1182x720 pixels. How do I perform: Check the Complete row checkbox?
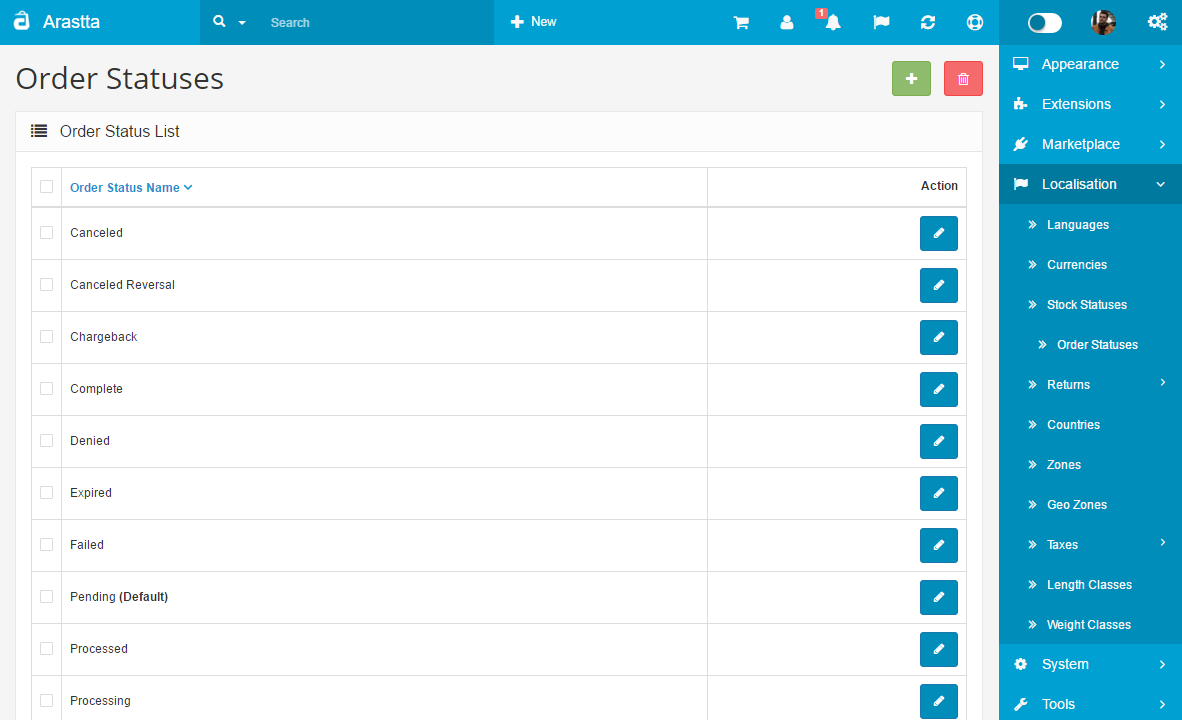click(47, 389)
